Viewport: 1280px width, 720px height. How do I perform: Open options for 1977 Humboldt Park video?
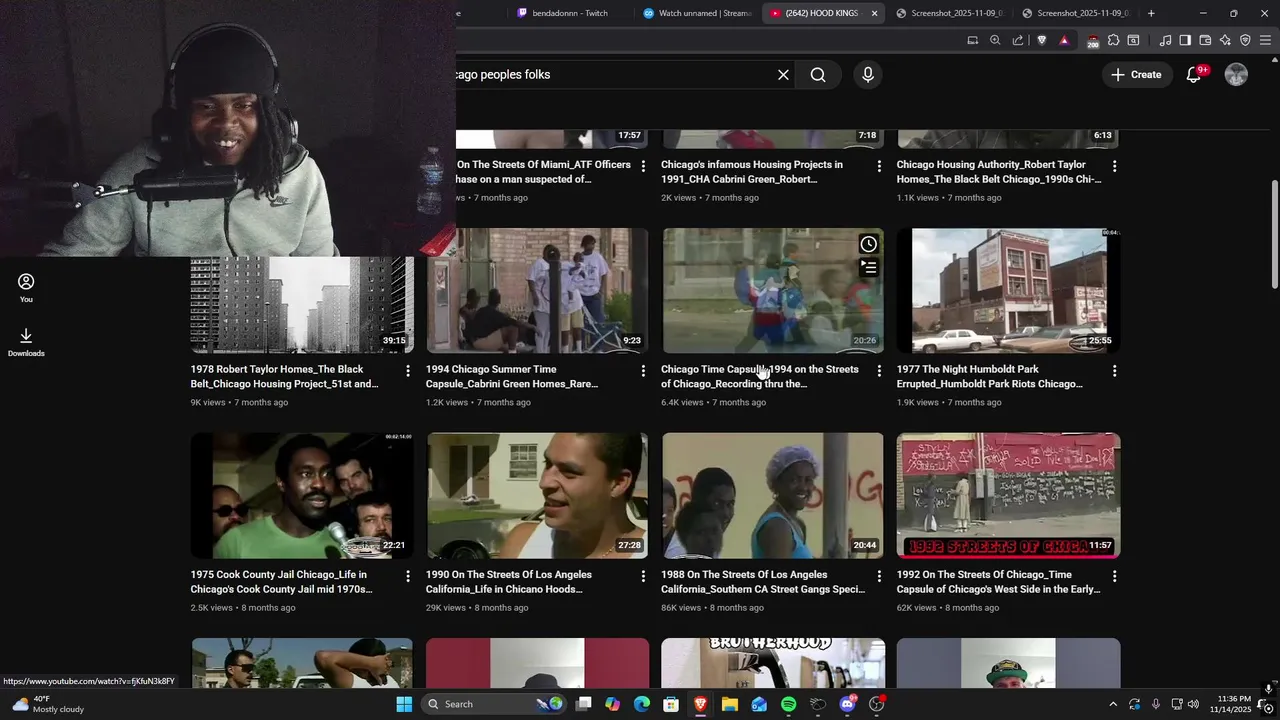1114,371
